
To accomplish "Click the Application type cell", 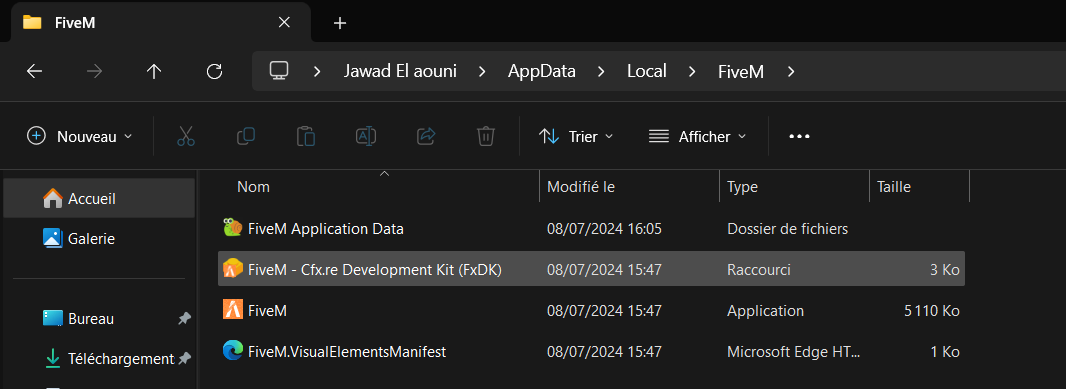I will click(766, 310).
